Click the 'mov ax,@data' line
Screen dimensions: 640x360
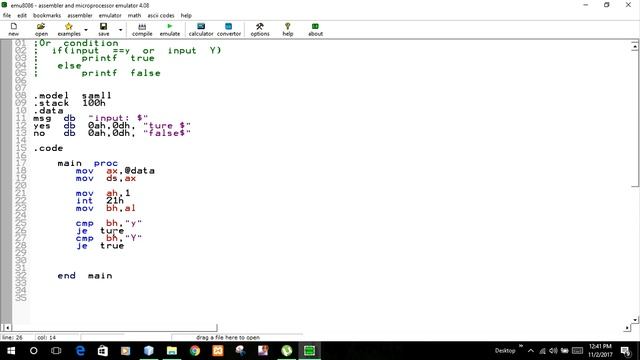pyautogui.click(x=115, y=171)
